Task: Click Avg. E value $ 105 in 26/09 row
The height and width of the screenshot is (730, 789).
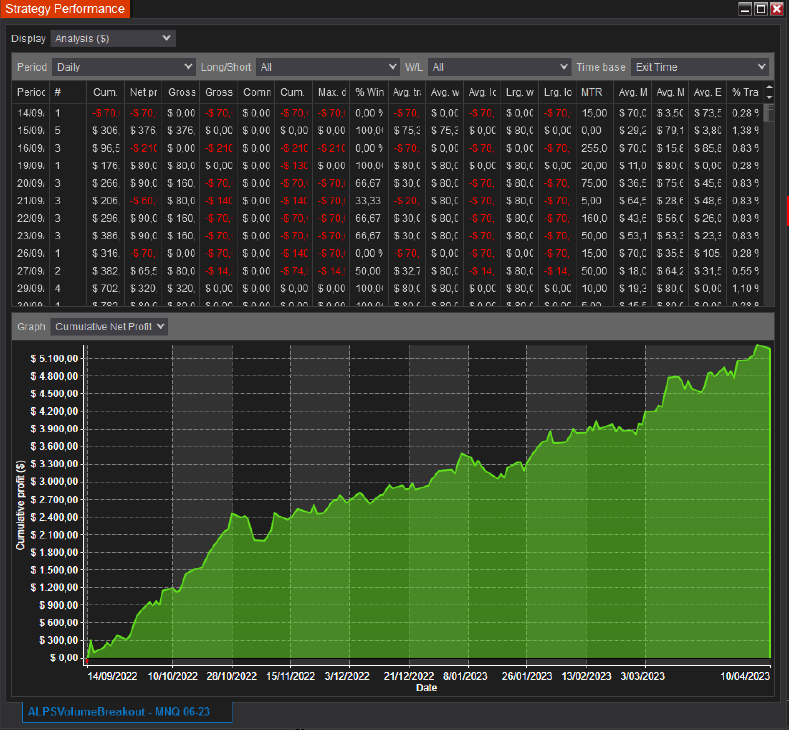Action: click(x=707, y=253)
